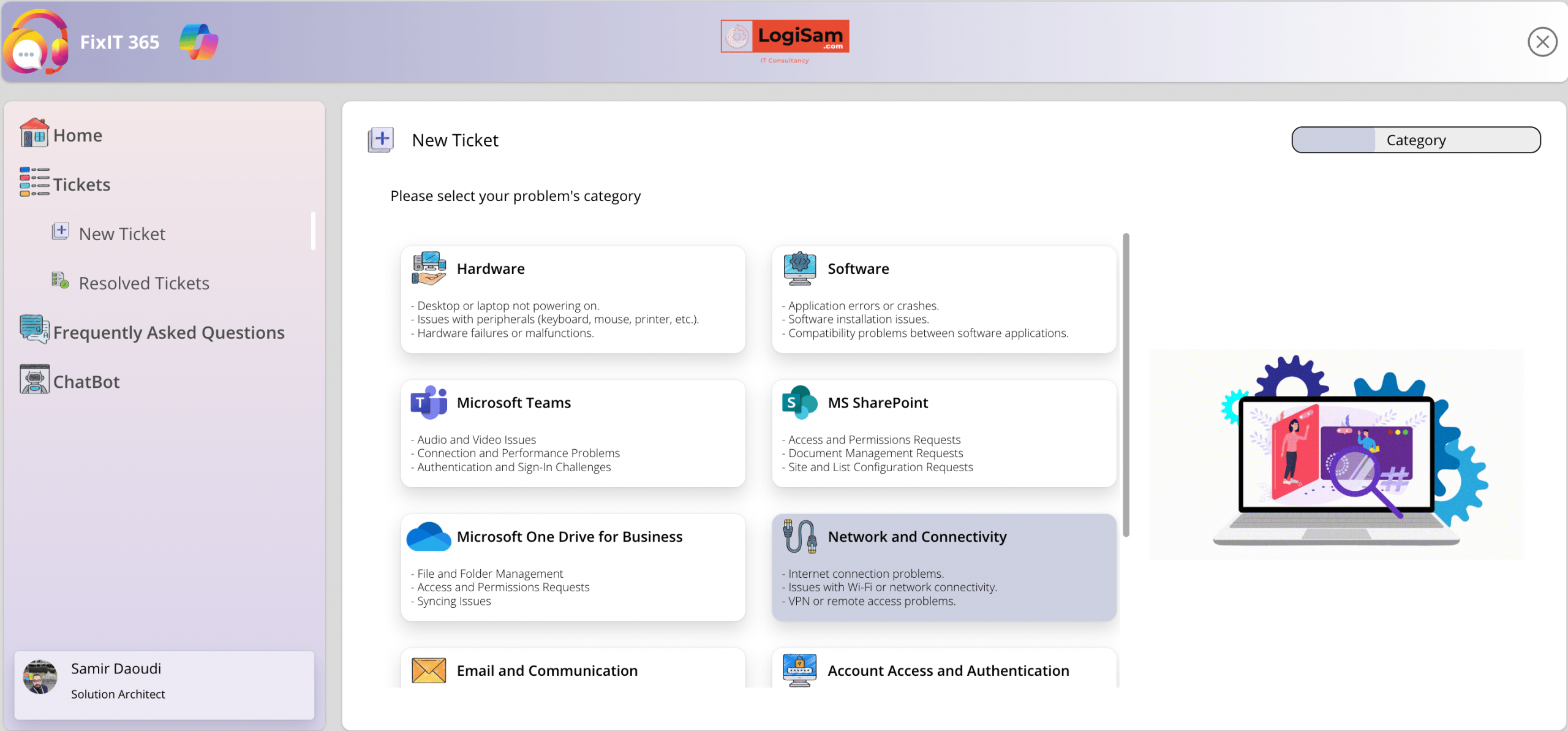The height and width of the screenshot is (731, 1568).
Task: Click the SharePoint logo icon
Action: pos(799,403)
